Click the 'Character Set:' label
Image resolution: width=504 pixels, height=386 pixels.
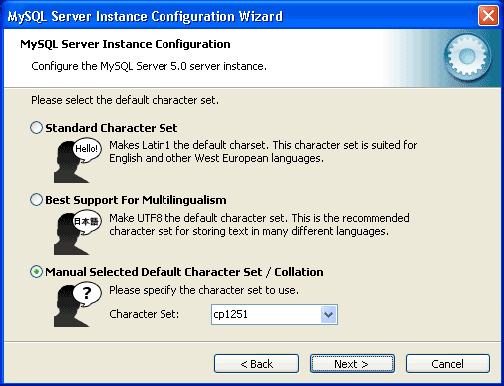point(144,314)
